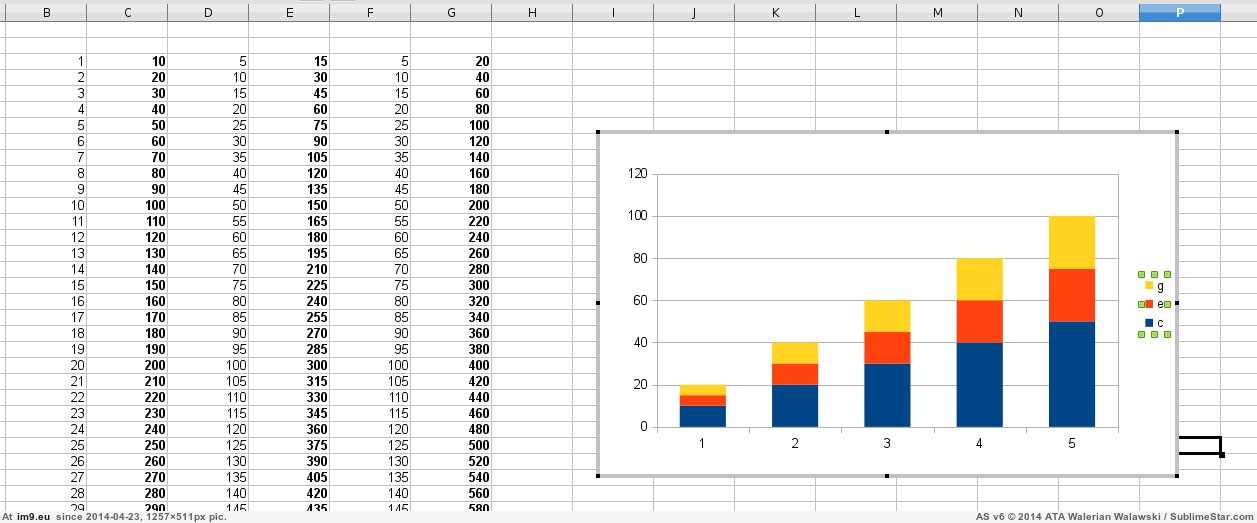Click yellow legend swatch for series g
1257x523 pixels.
click(x=1149, y=286)
